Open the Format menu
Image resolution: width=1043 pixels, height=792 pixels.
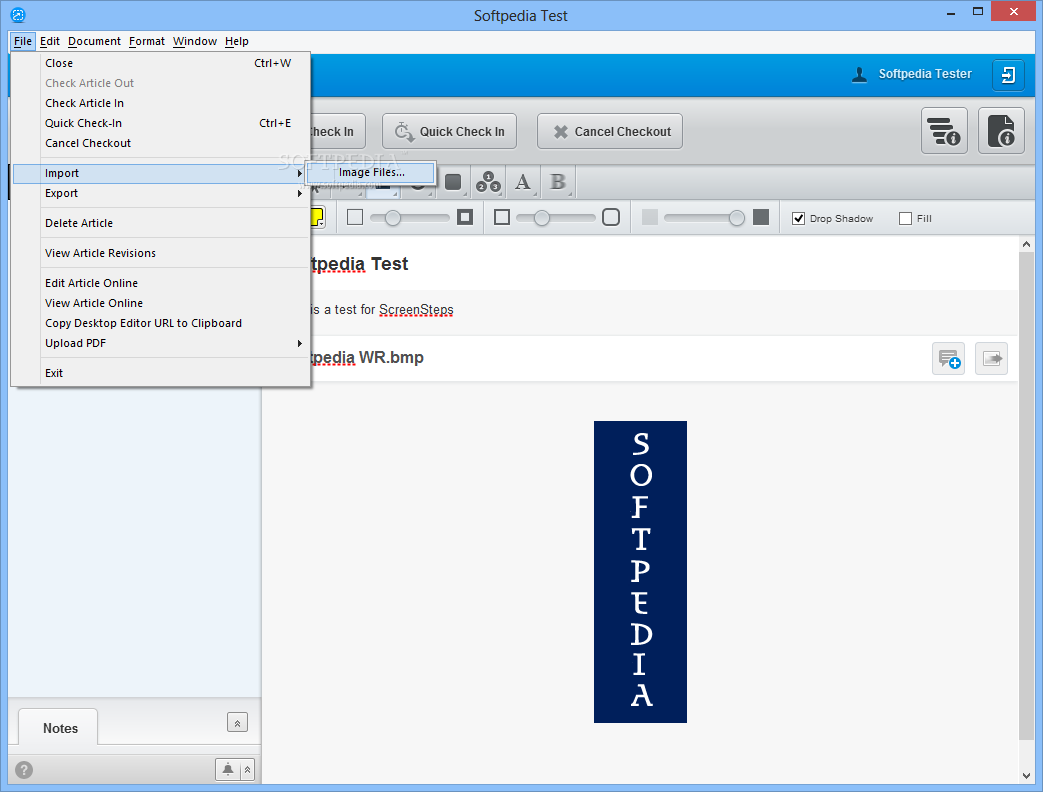[x=147, y=41]
